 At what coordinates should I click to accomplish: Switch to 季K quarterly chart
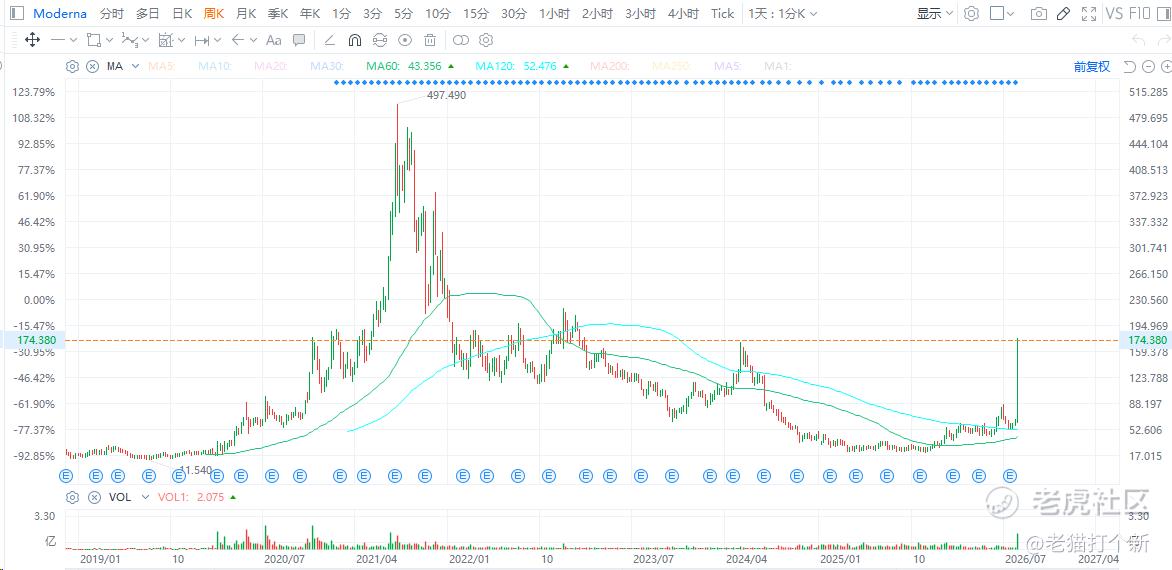(278, 13)
